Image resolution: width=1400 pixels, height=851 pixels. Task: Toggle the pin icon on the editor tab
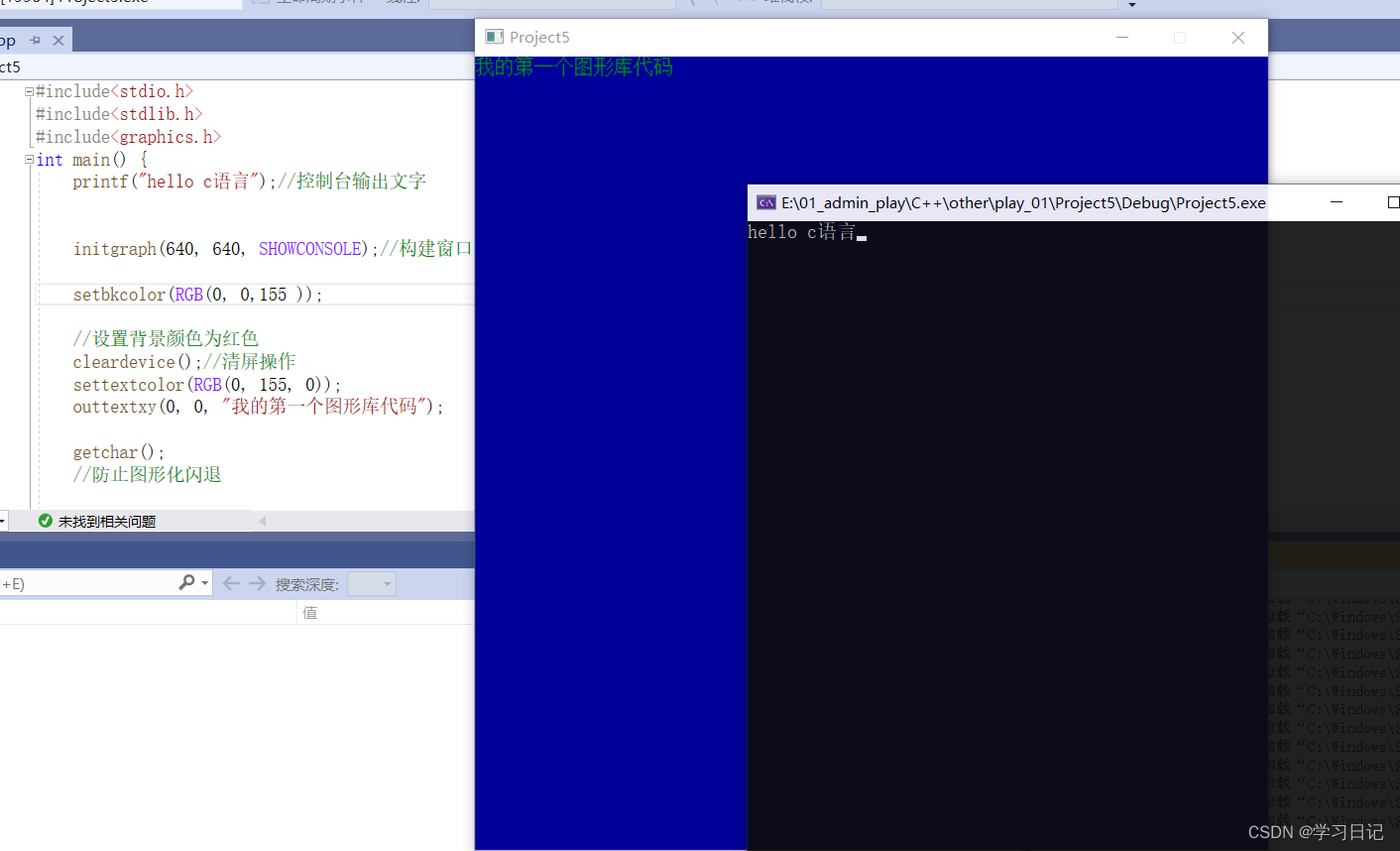pyautogui.click(x=35, y=41)
